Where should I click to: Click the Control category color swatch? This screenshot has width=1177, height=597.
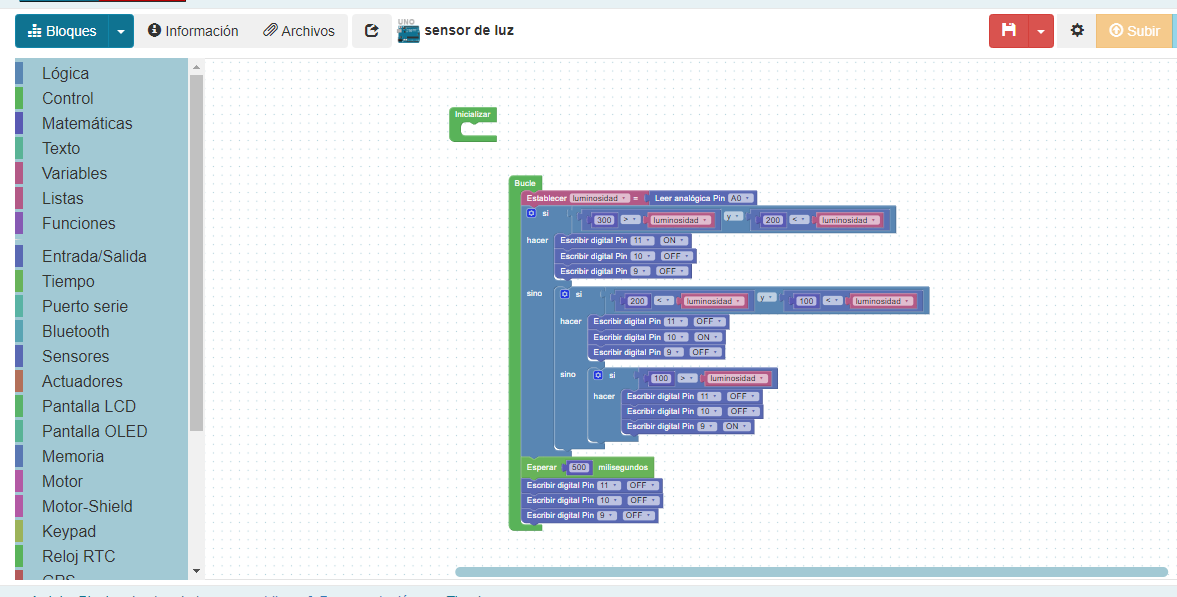pyautogui.click(x=19, y=98)
